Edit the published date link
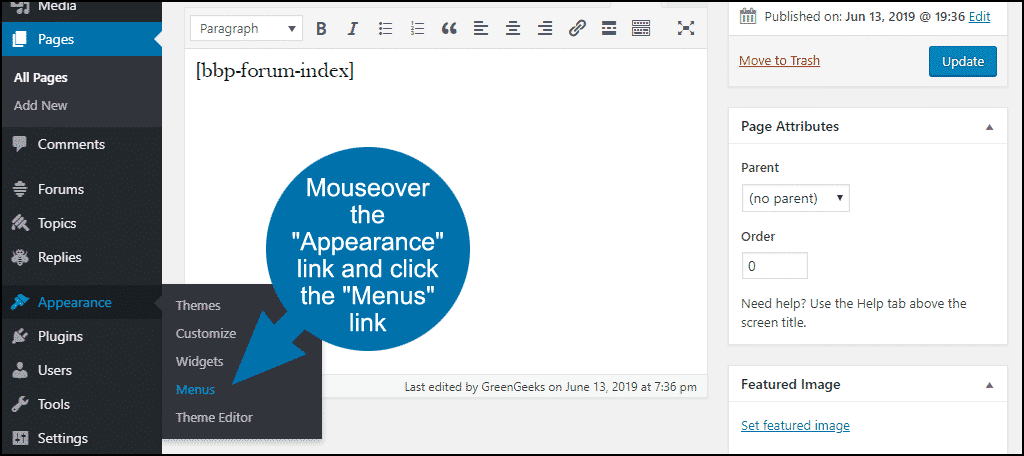This screenshot has height=456, width=1024. click(x=979, y=16)
